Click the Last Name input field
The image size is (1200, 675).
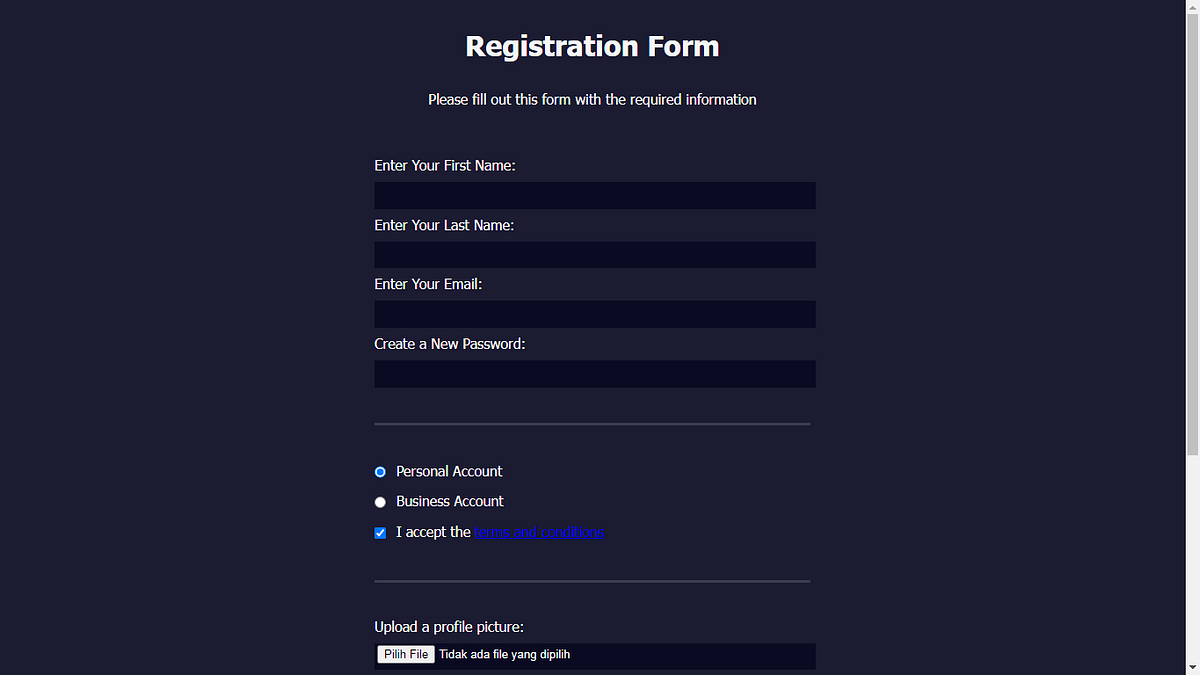pyautogui.click(x=594, y=254)
